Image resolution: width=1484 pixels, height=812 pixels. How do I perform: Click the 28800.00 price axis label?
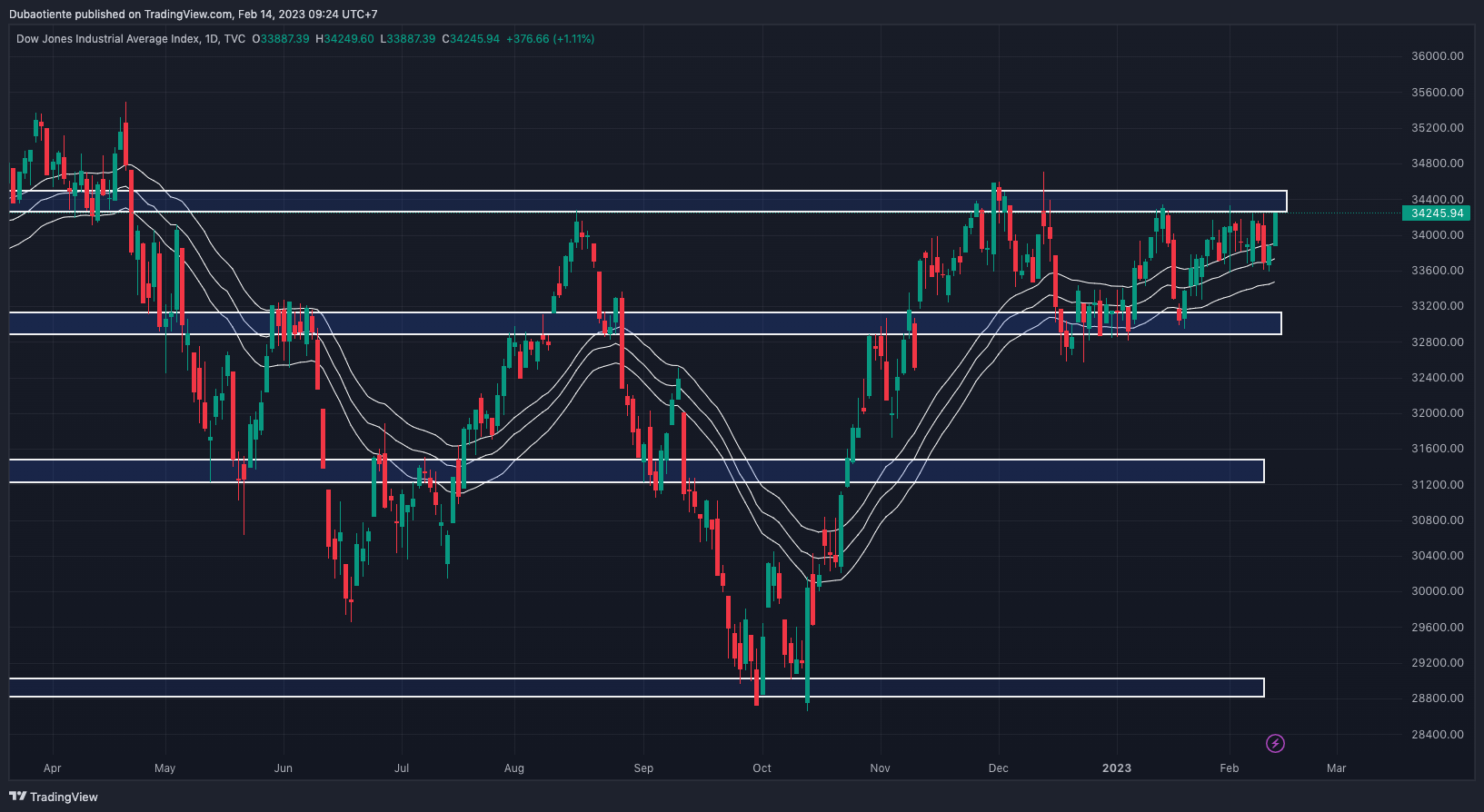(1437, 698)
